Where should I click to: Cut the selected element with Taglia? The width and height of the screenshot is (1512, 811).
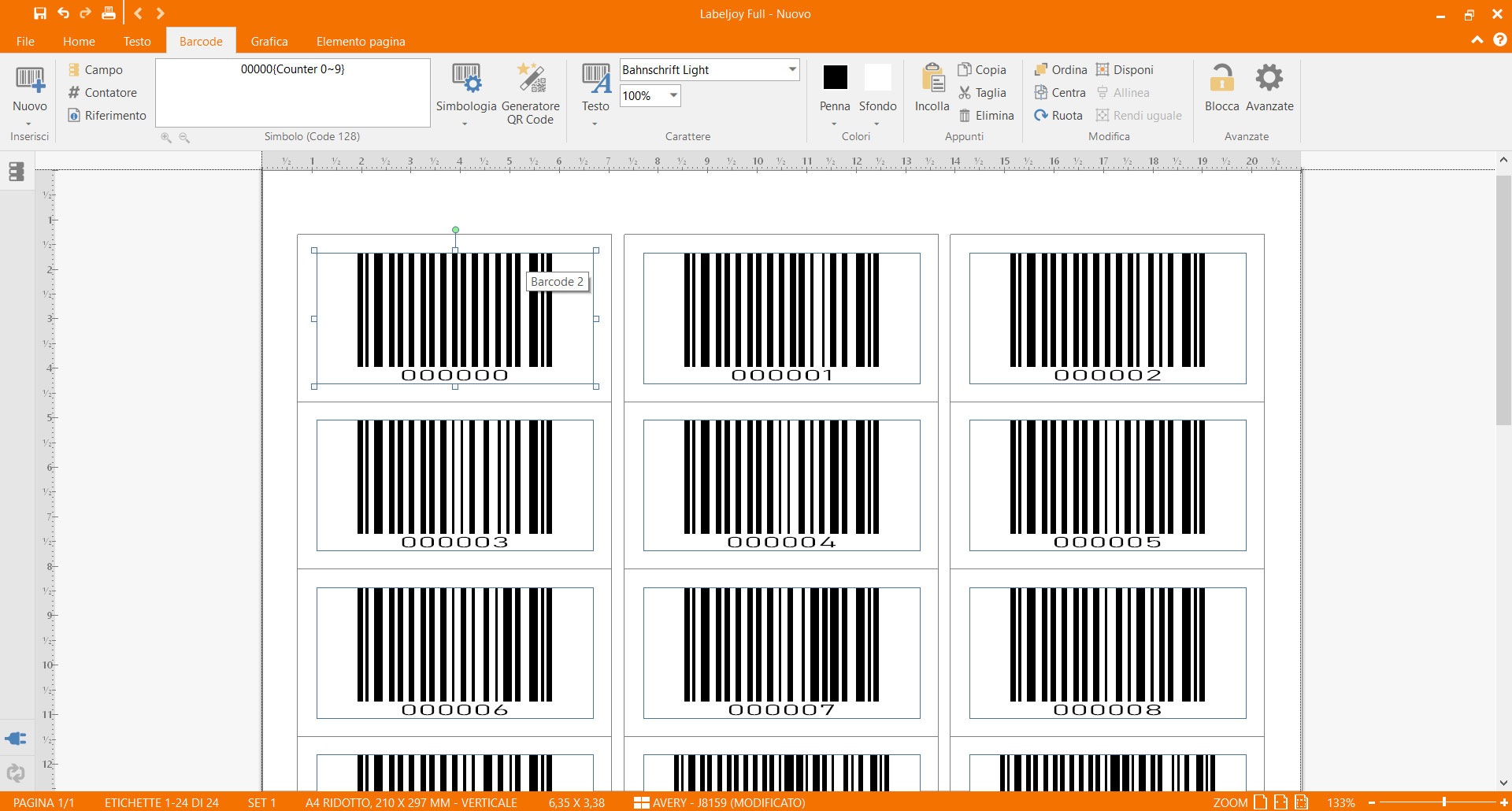(982, 93)
